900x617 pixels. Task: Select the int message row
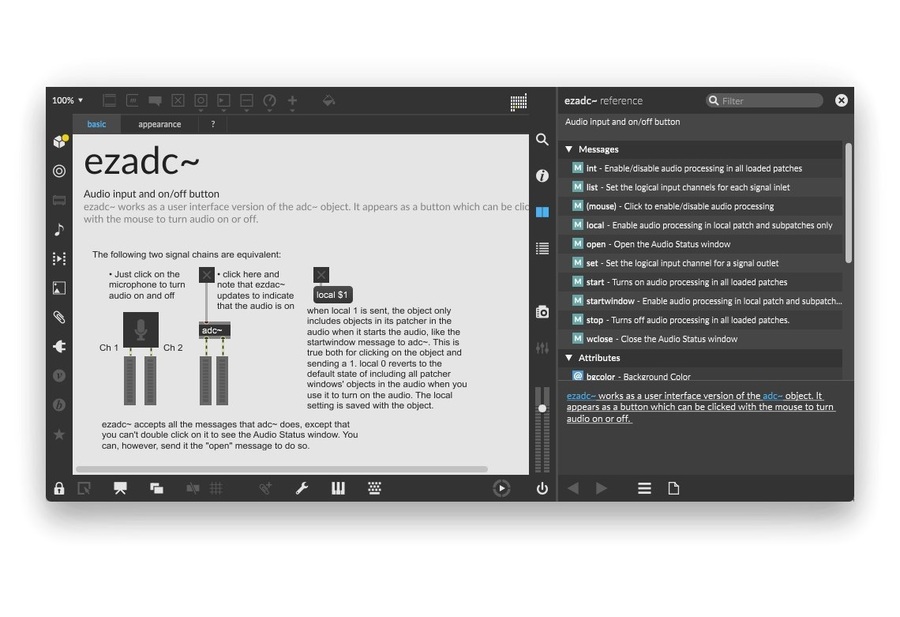(x=701, y=168)
